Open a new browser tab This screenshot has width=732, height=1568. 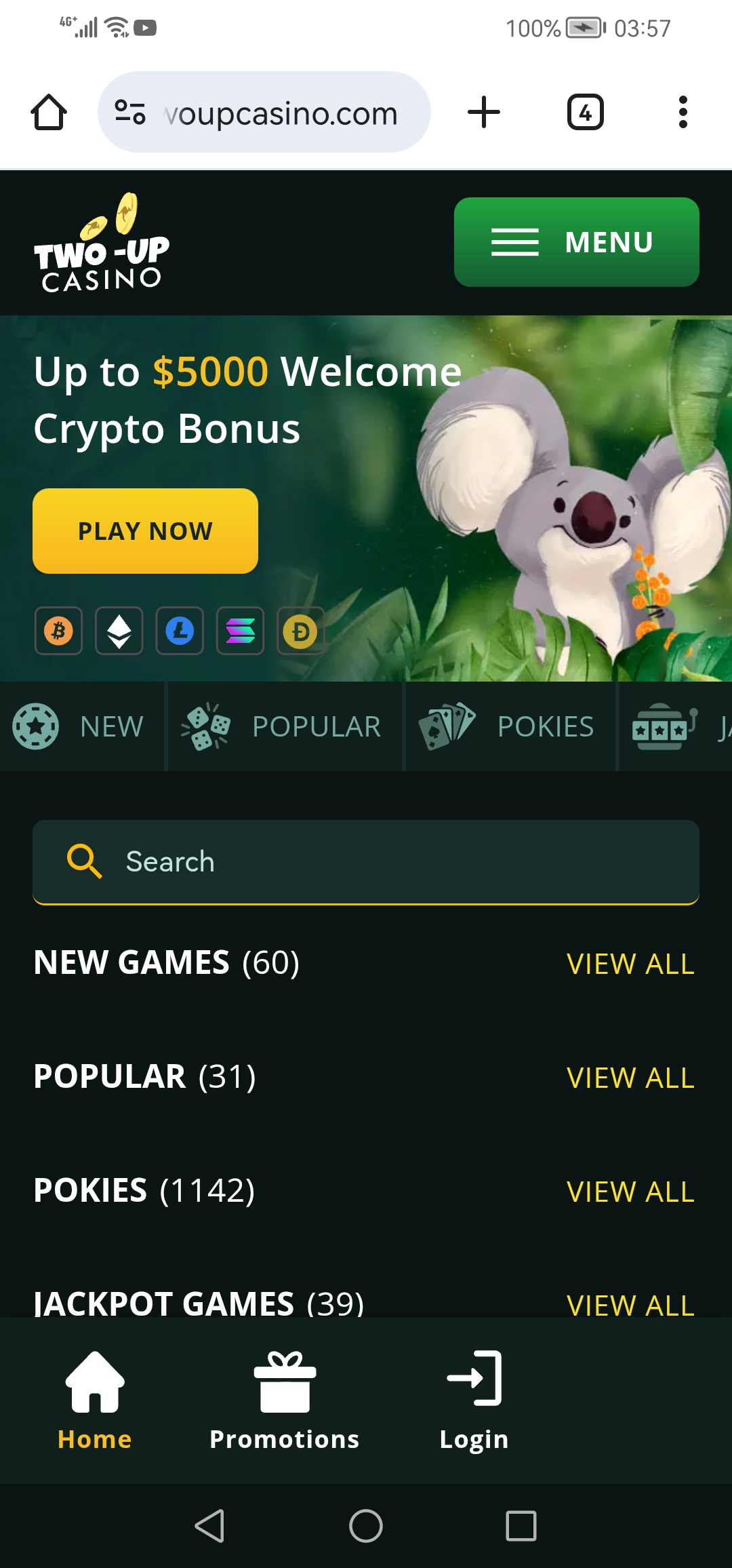pyautogui.click(x=484, y=112)
